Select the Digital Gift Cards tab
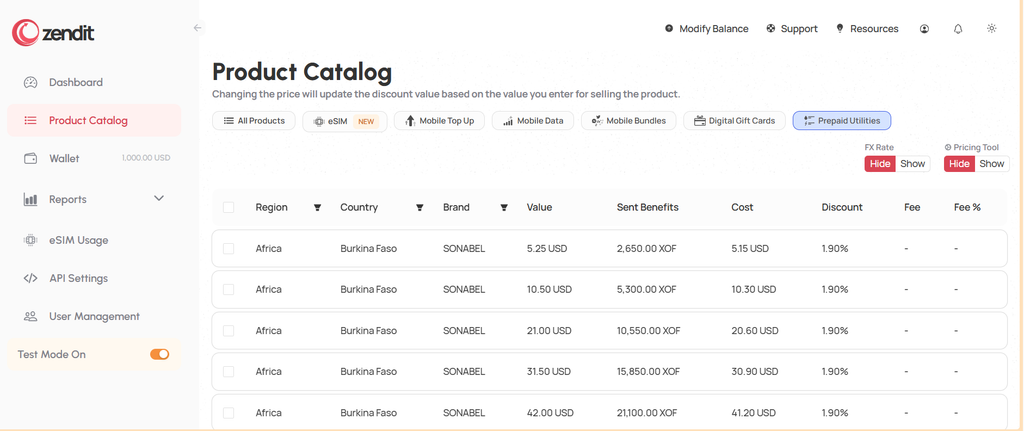Viewport: 1024px width, 431px height. click(735, 121)
